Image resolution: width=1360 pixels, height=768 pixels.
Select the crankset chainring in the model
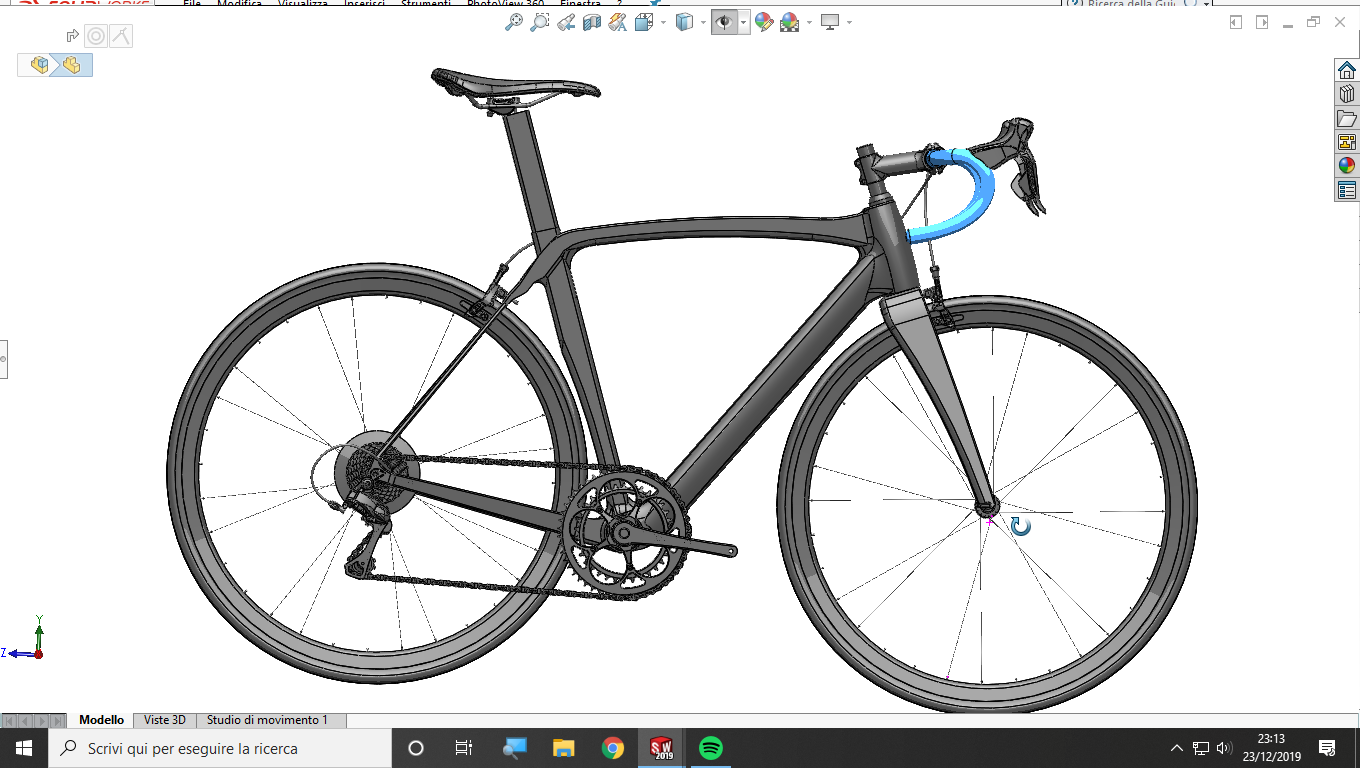(x=625, y=533)
